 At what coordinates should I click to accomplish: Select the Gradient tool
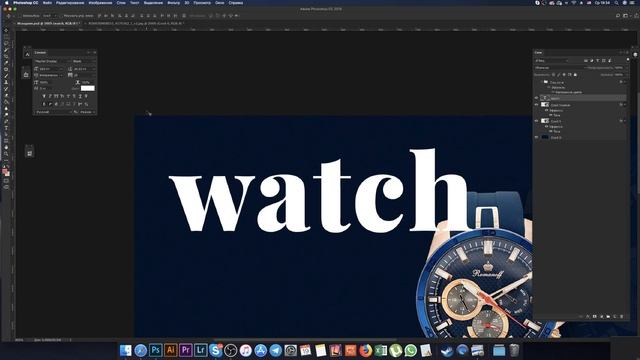(6, 102)
